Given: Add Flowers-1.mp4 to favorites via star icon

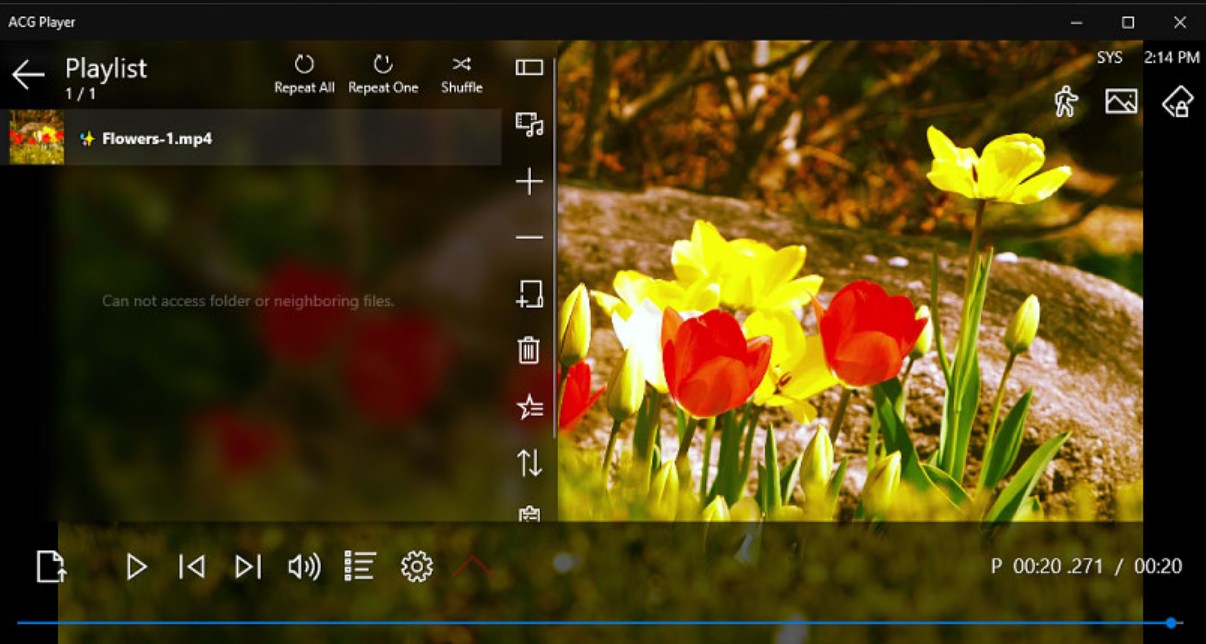Looking at the screenshot, I should [528, 407].
